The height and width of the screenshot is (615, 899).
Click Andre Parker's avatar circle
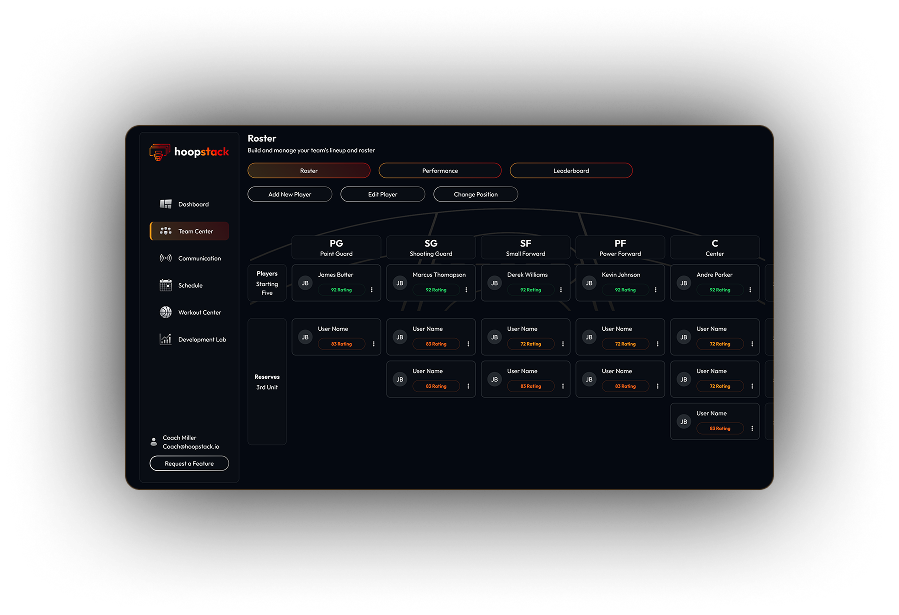click(x=683, y=283)
